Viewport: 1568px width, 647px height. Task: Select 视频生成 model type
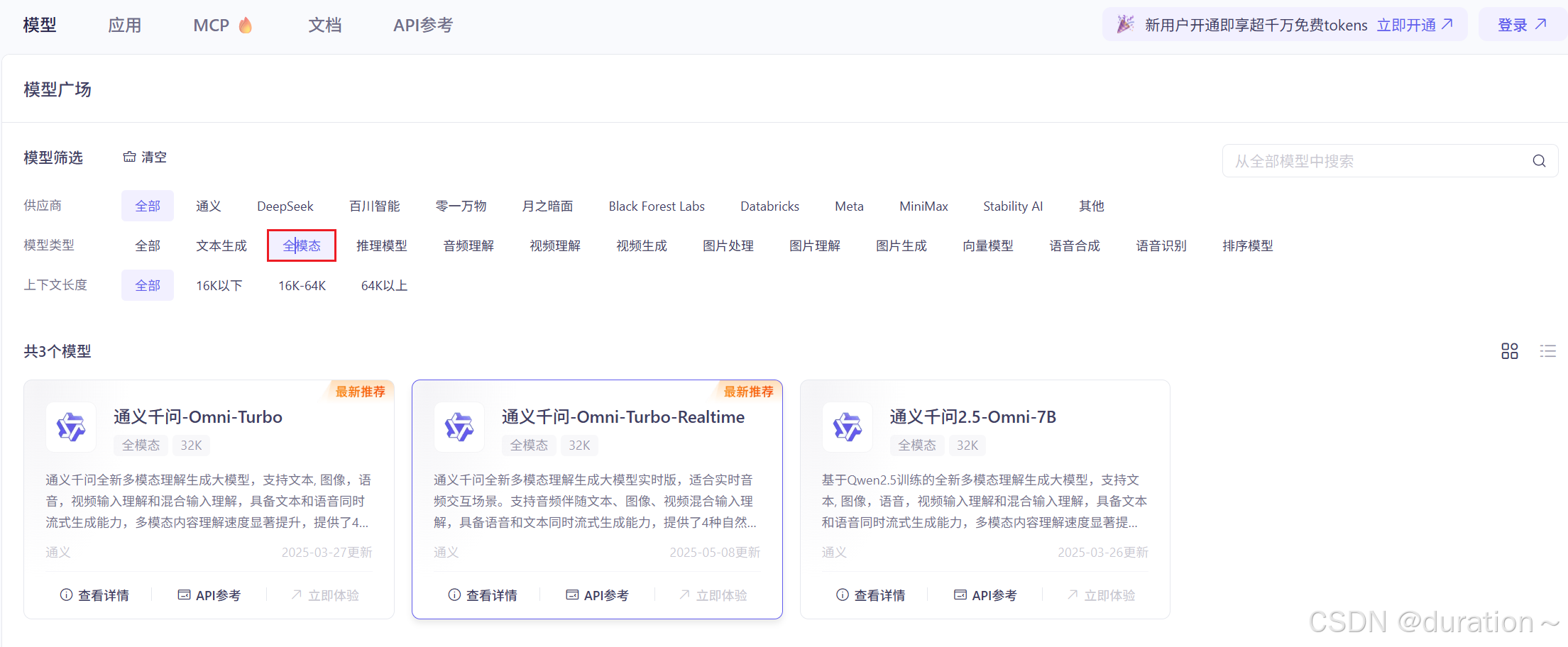click(642, 245)
